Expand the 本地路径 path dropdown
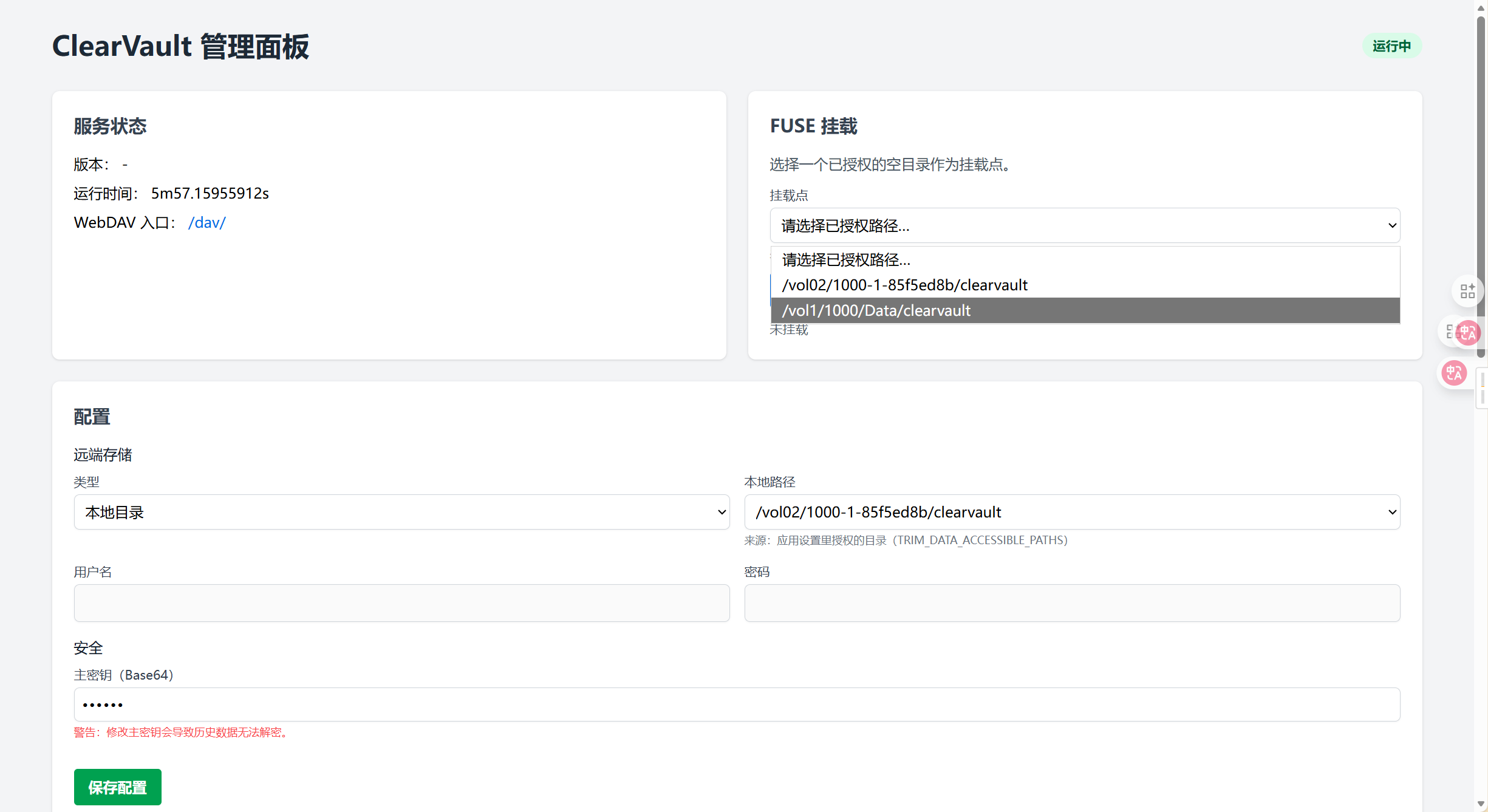The width and height of the screenshot is (1488, 812). click(x=1072, y=512)
